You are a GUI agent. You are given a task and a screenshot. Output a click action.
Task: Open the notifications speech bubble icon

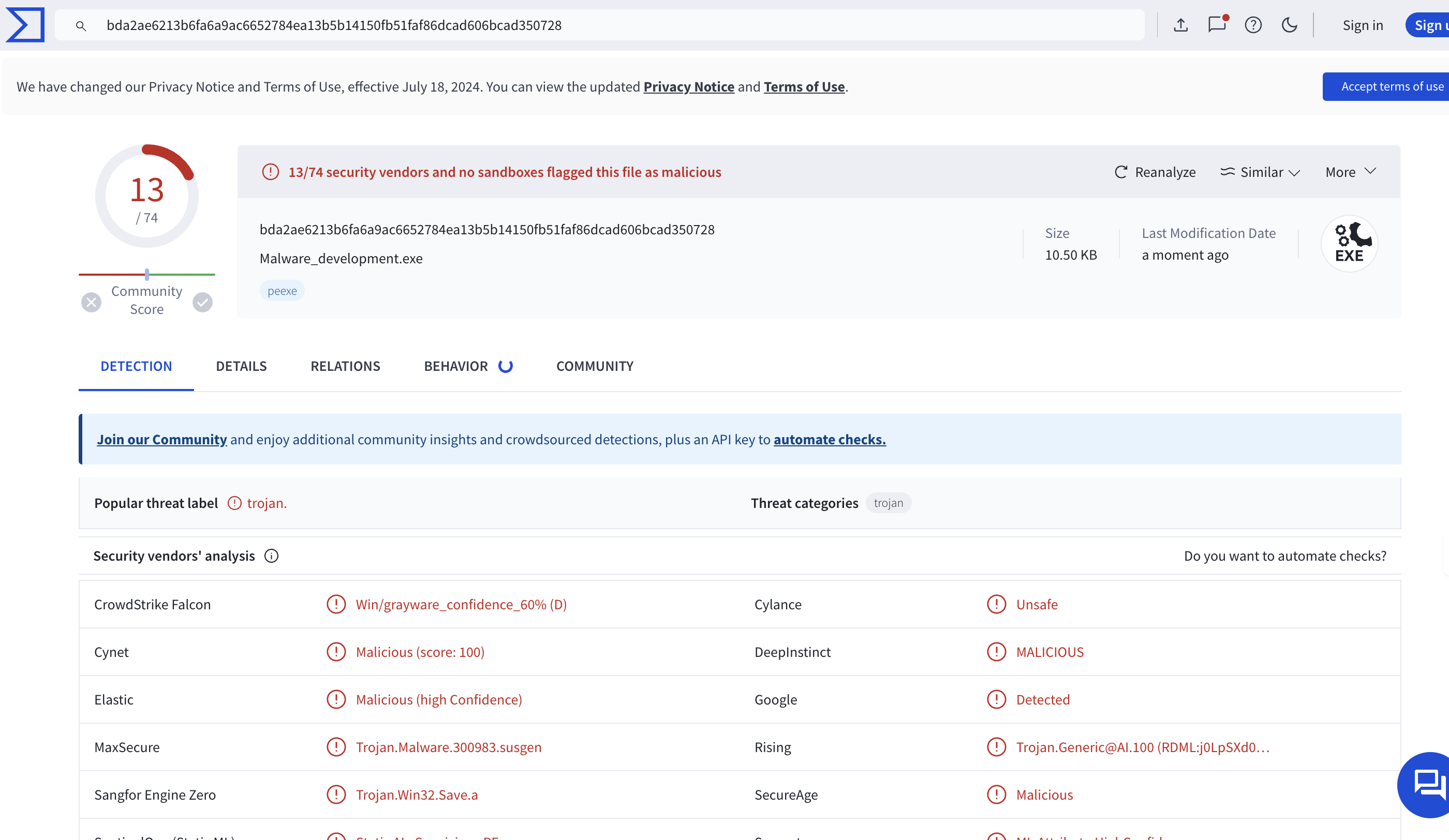1217,25
